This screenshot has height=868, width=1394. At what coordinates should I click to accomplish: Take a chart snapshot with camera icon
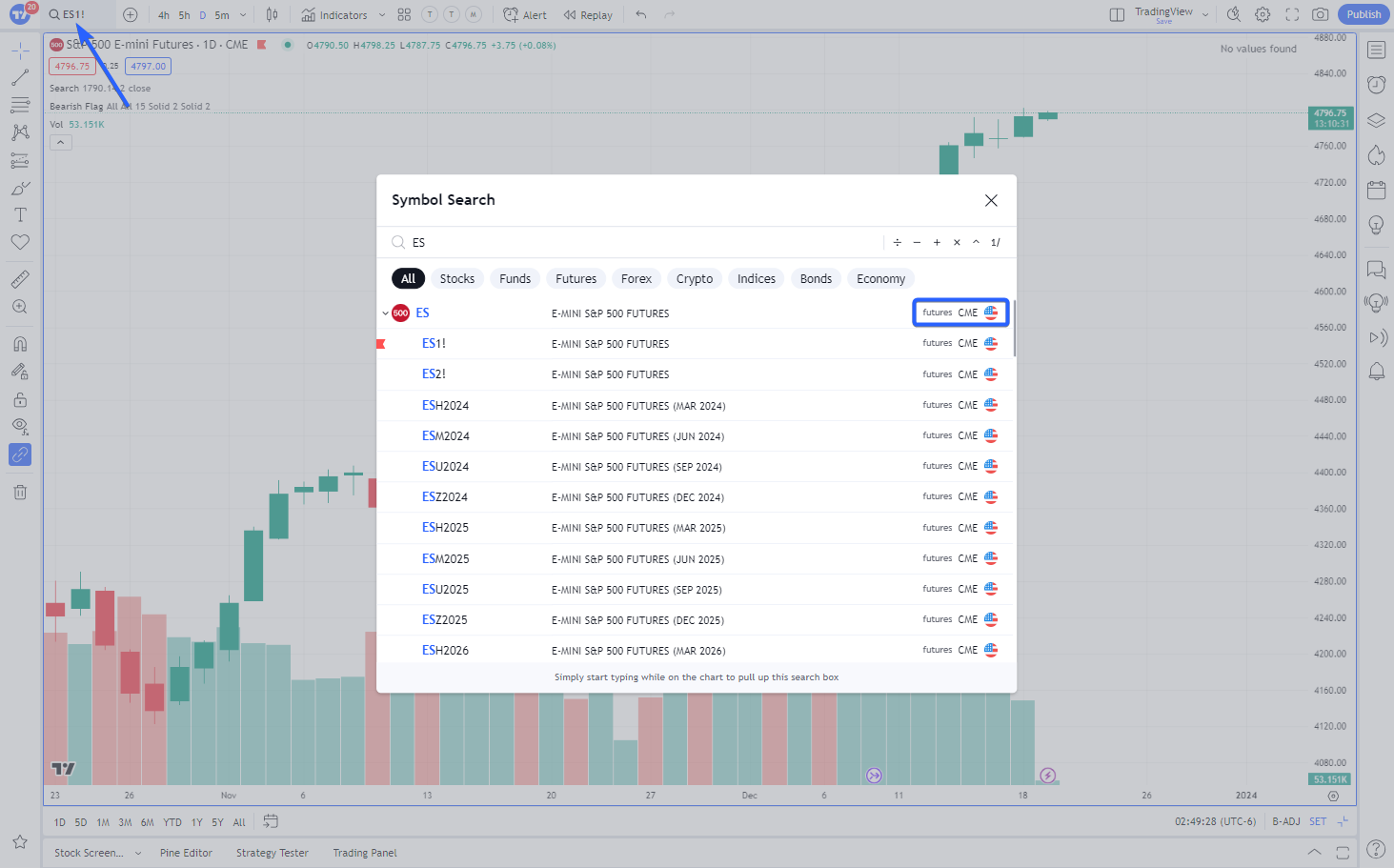[1320, 14]
